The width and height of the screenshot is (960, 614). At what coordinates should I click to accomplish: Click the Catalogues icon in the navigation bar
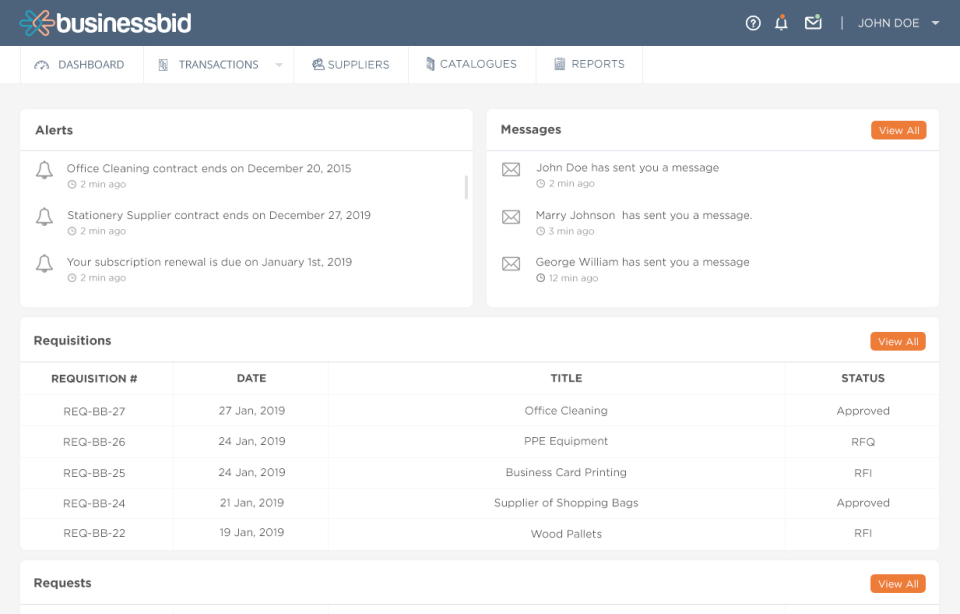click(430, 63)
